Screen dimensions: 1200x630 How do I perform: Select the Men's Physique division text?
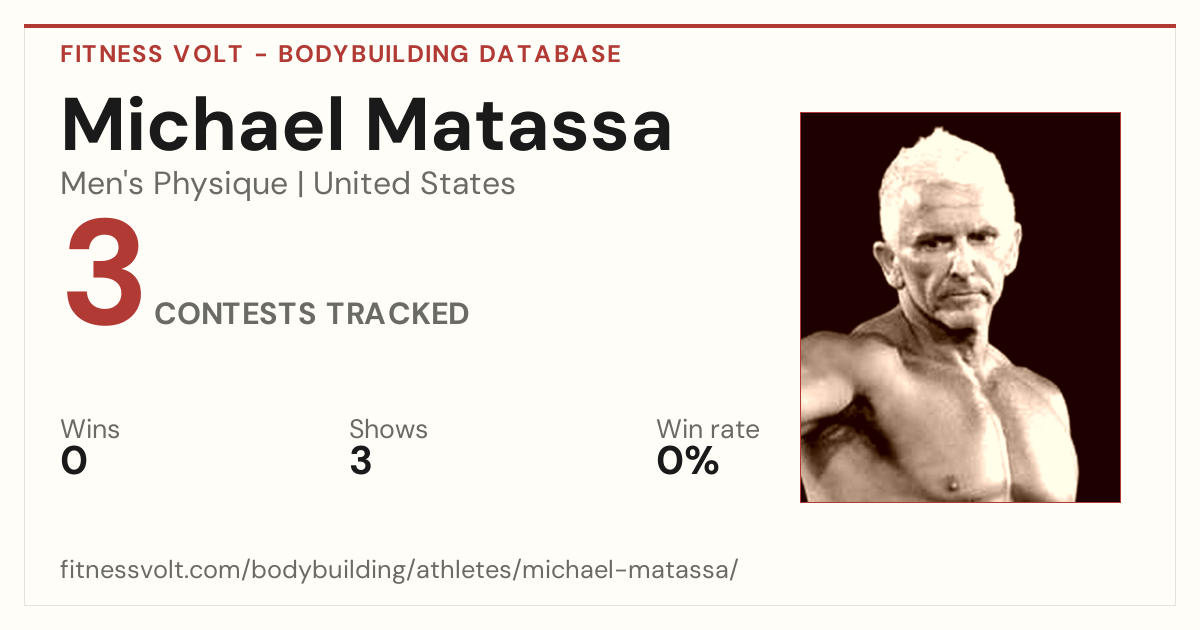pyautogui.click(x=174, y=184)
